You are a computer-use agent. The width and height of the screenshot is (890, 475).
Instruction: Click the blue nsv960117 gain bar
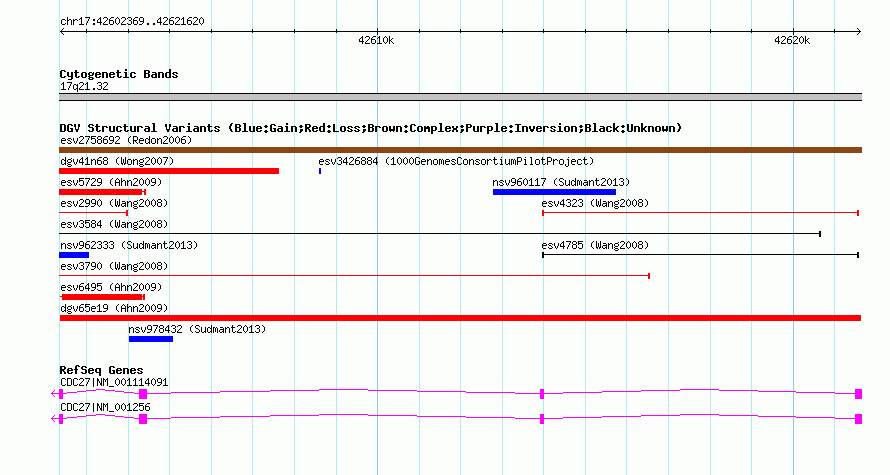[x=554, y=192]
